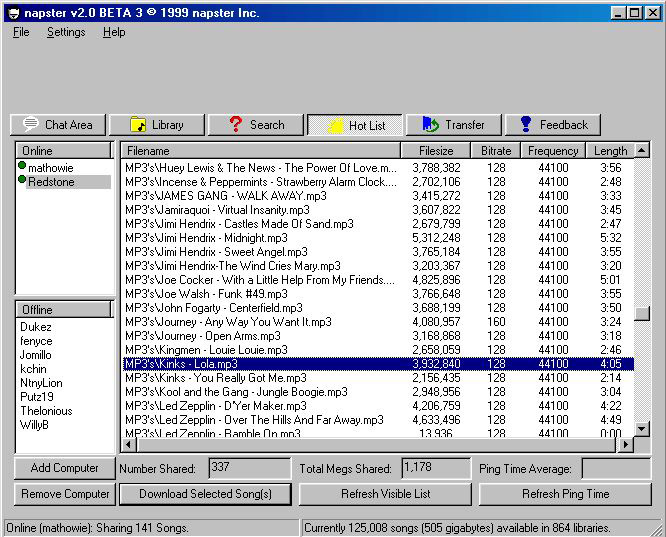Select highlighted Kinks - Lola.mp3 row
Screen dimensions: 666x537
pyautogui.click(x=378, y=364)
